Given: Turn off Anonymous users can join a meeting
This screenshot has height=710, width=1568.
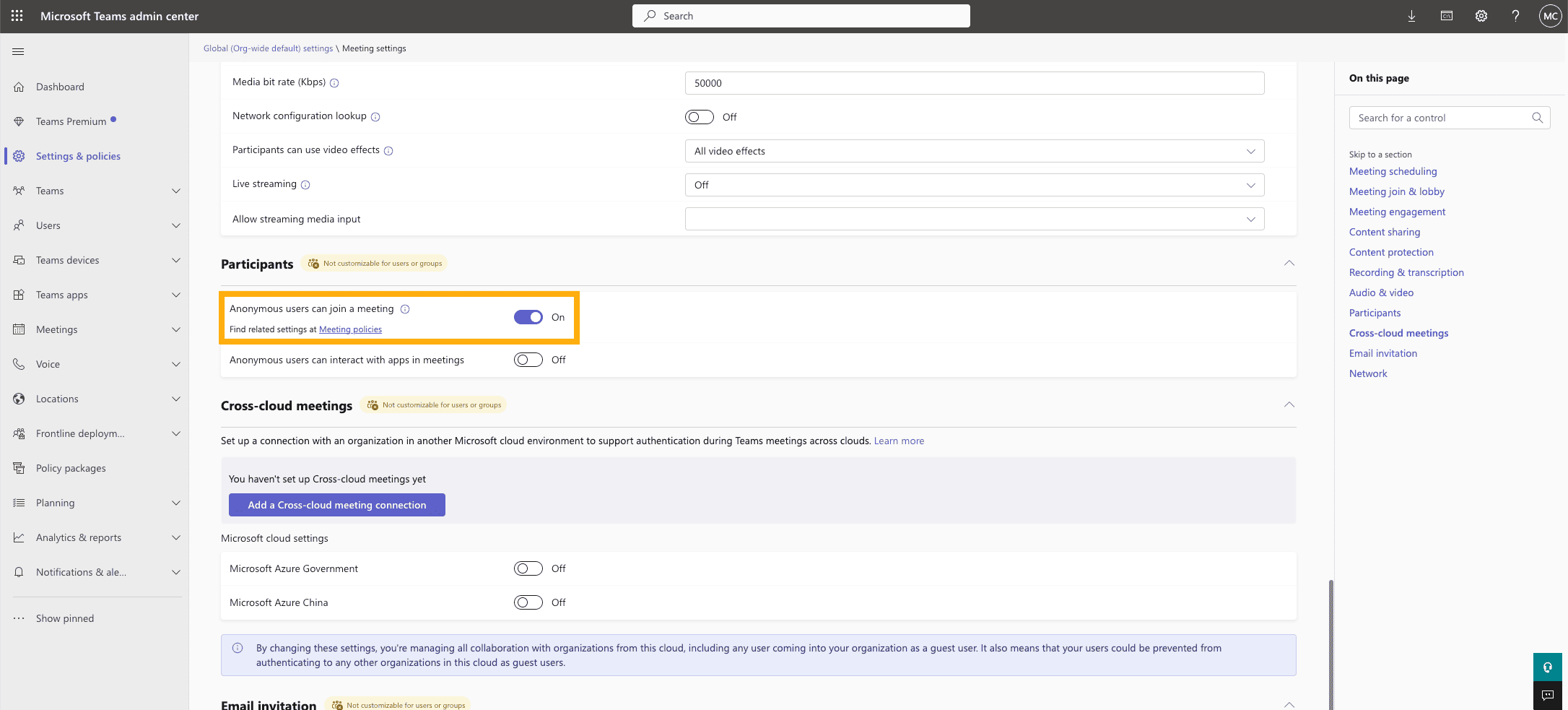Looking at the screenshot, I should (528, 317).
